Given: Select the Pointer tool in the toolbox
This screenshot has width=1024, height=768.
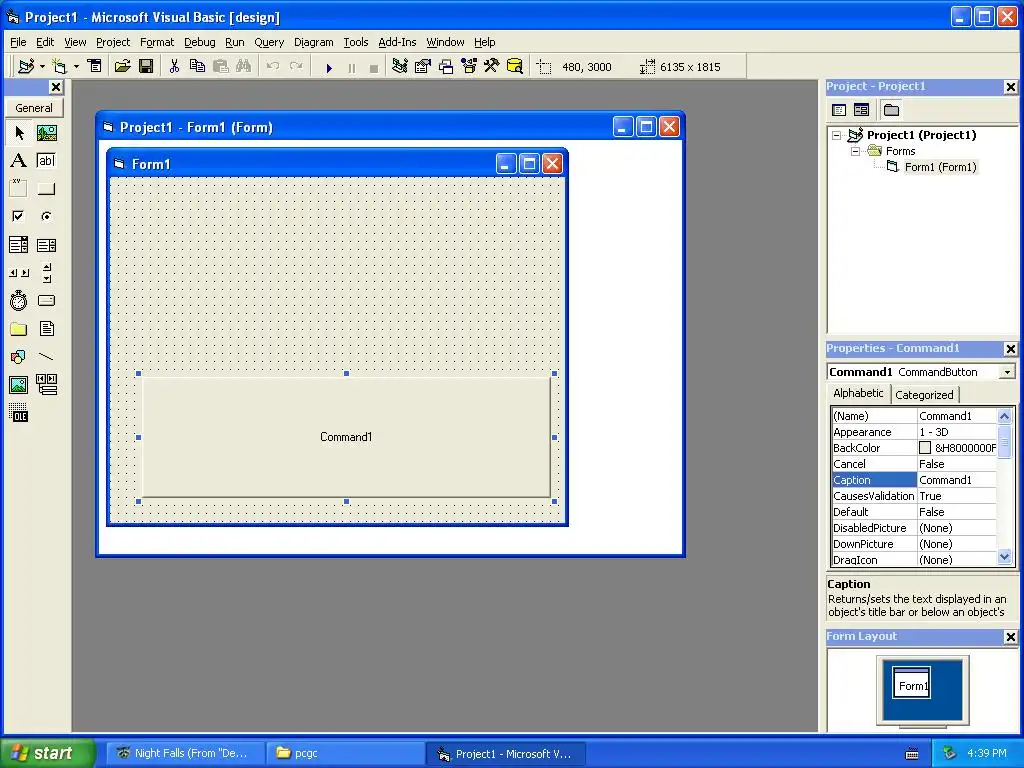Looking at the screenshot, I should tap(19, 133).
